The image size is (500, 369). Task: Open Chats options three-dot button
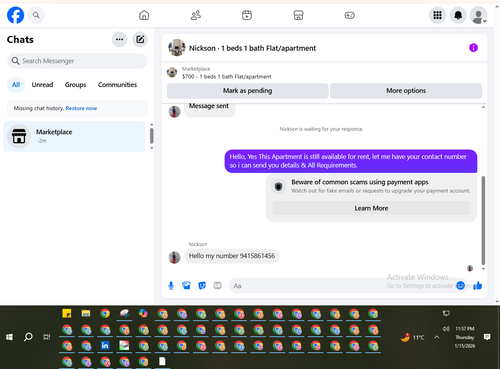pyautogui.click(x=119, y=39)
